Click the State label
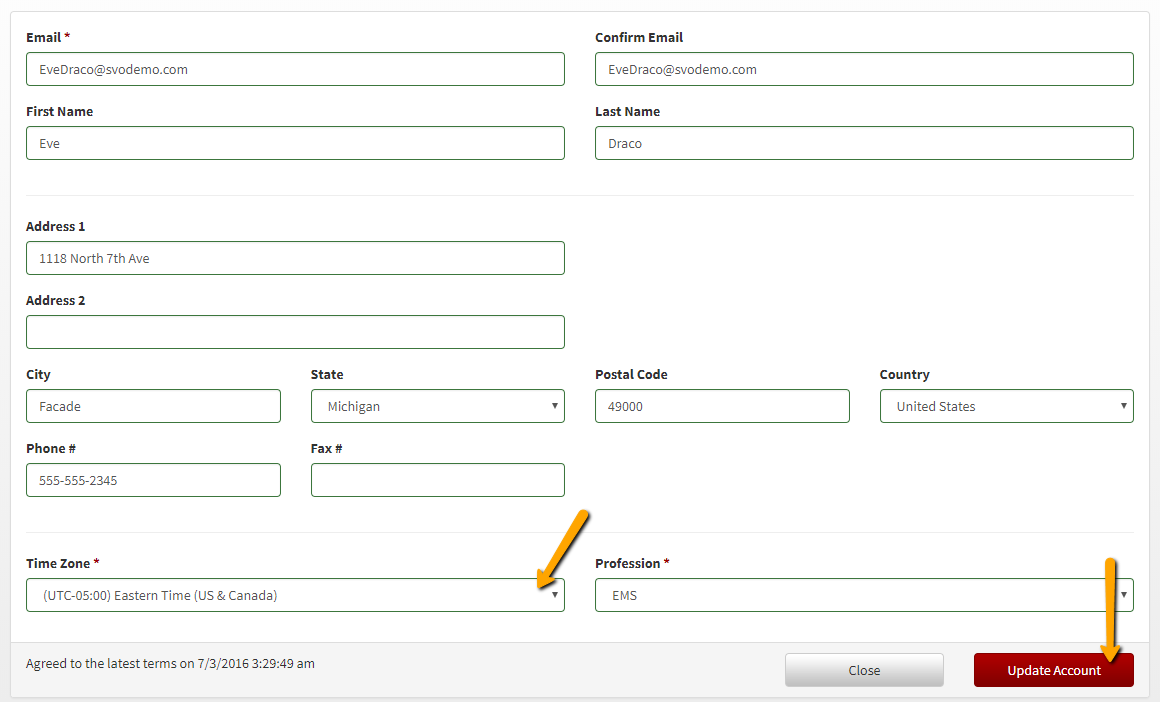The image size is (1160, 702). click(327, 374)
